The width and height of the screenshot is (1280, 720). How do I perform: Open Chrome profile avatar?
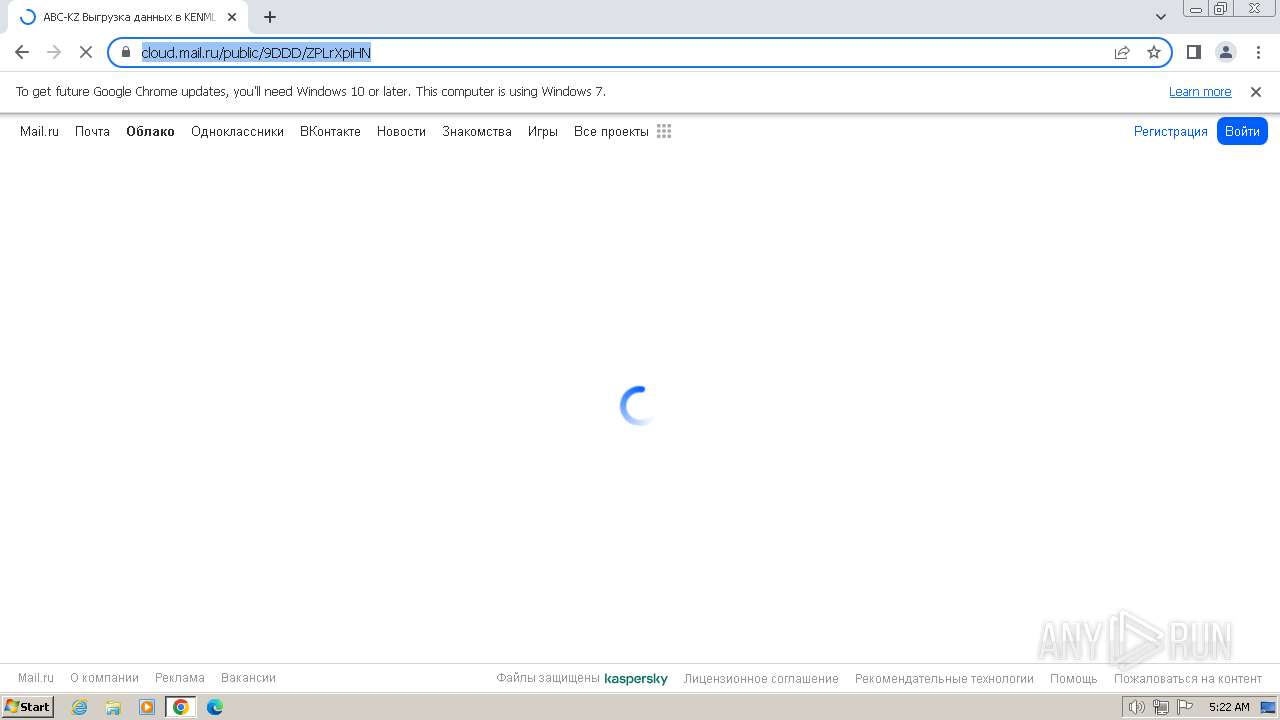[1226, 52]
